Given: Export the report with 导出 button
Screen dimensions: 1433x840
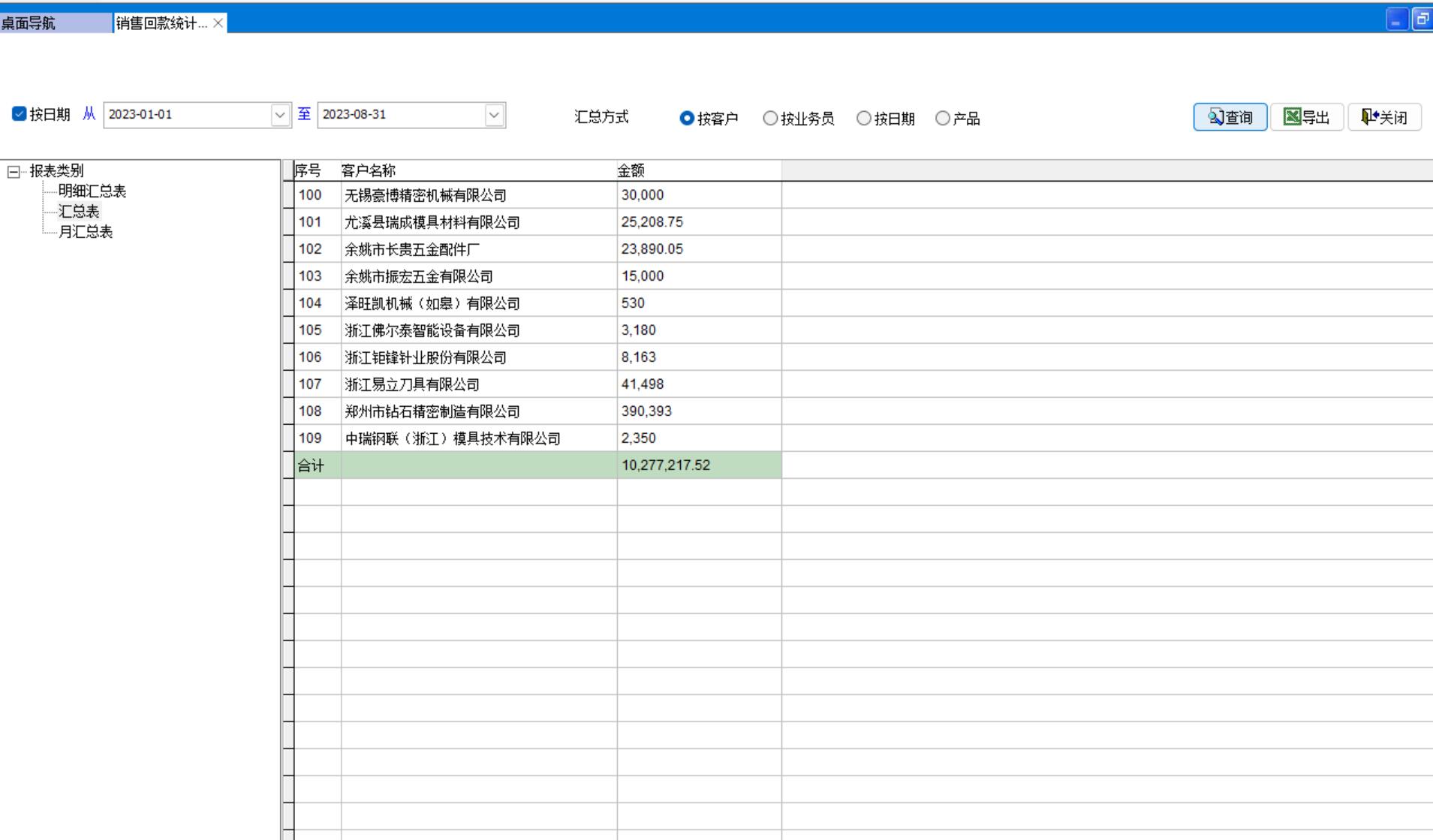Looking at the screenshot, I should [1306, 117].
